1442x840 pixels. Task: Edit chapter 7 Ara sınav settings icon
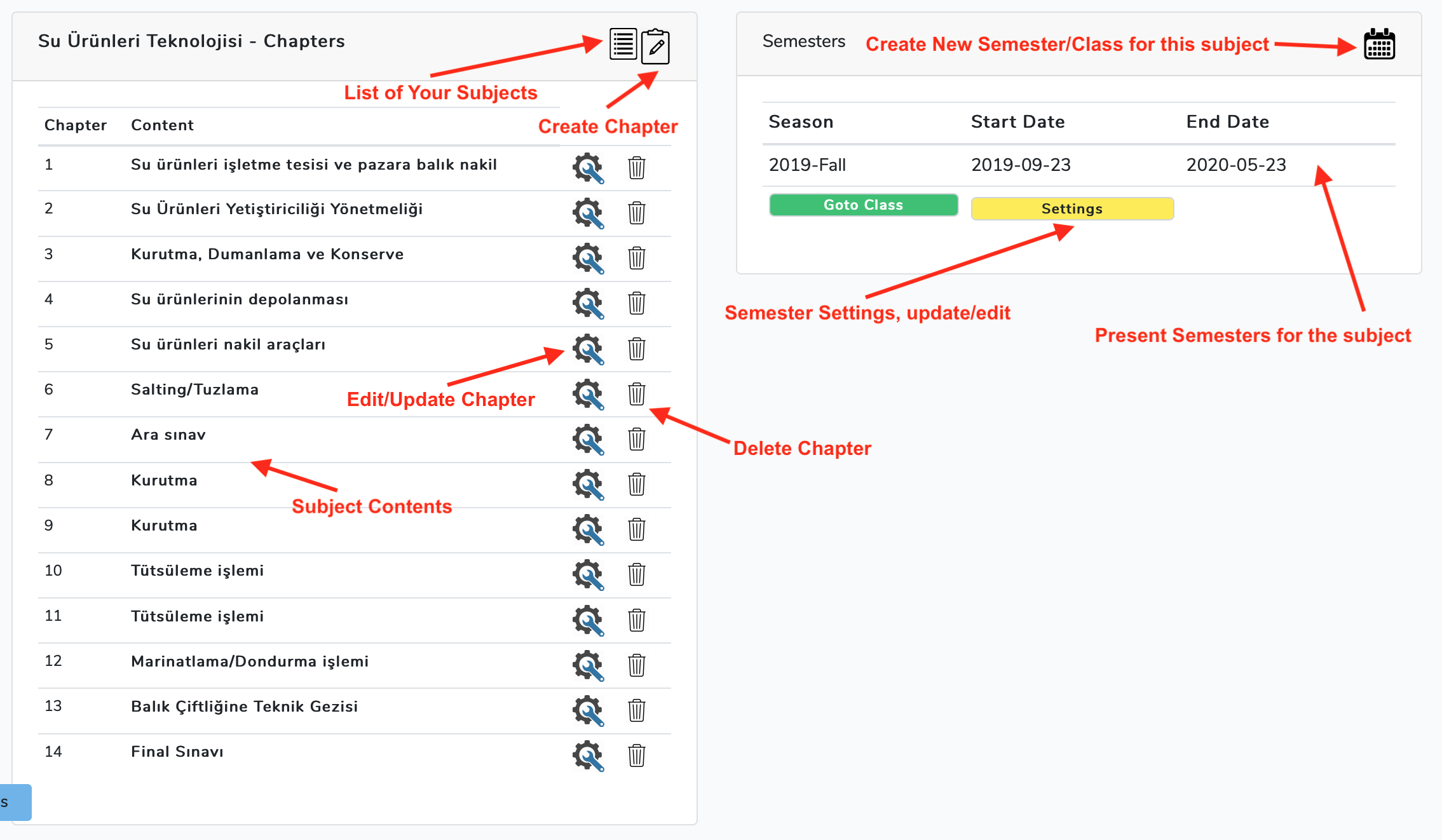pos(588,439)
